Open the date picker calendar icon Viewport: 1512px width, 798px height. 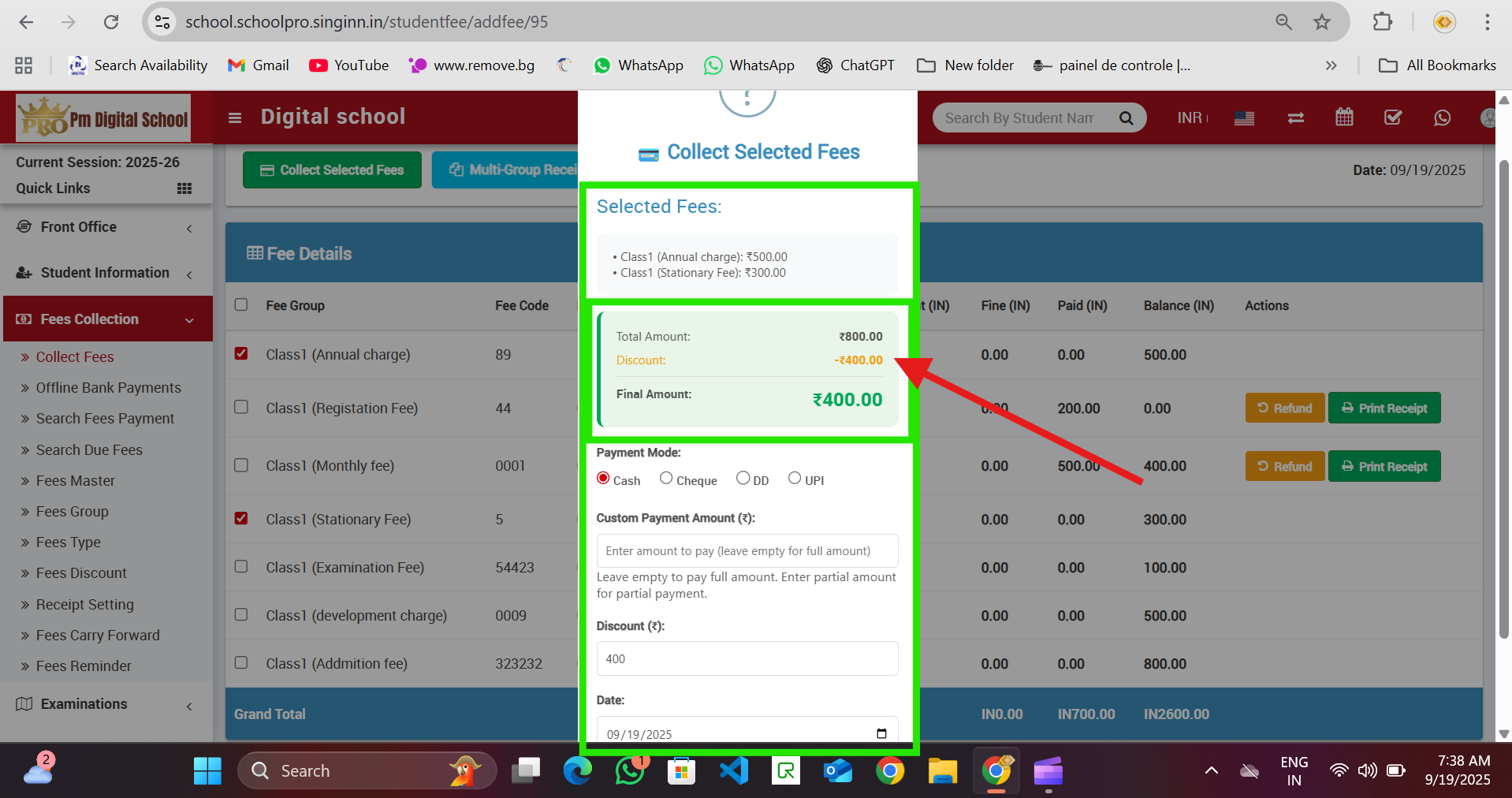click(x=881, y=733)
